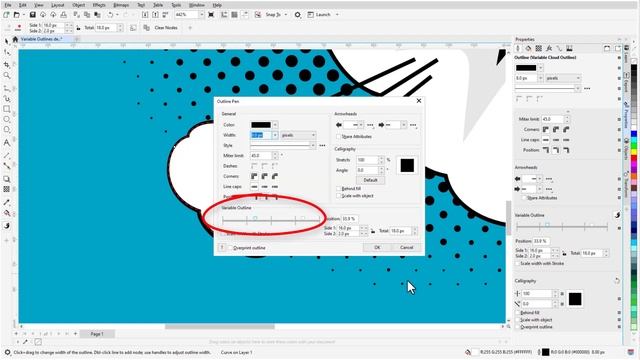Open Snap To dropdown in toolbar

pyautogui.click(x=286, y=15)
